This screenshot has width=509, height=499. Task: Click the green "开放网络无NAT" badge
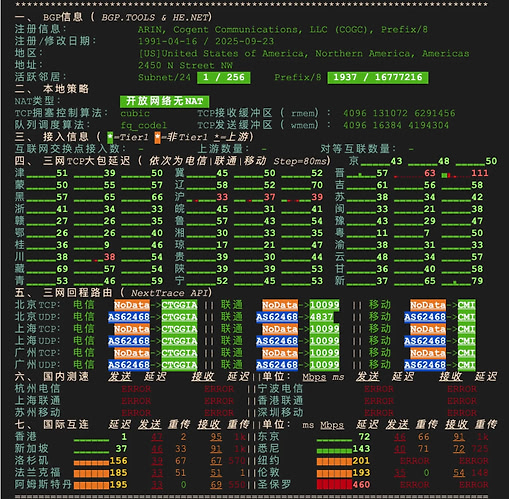pos(165,101)
